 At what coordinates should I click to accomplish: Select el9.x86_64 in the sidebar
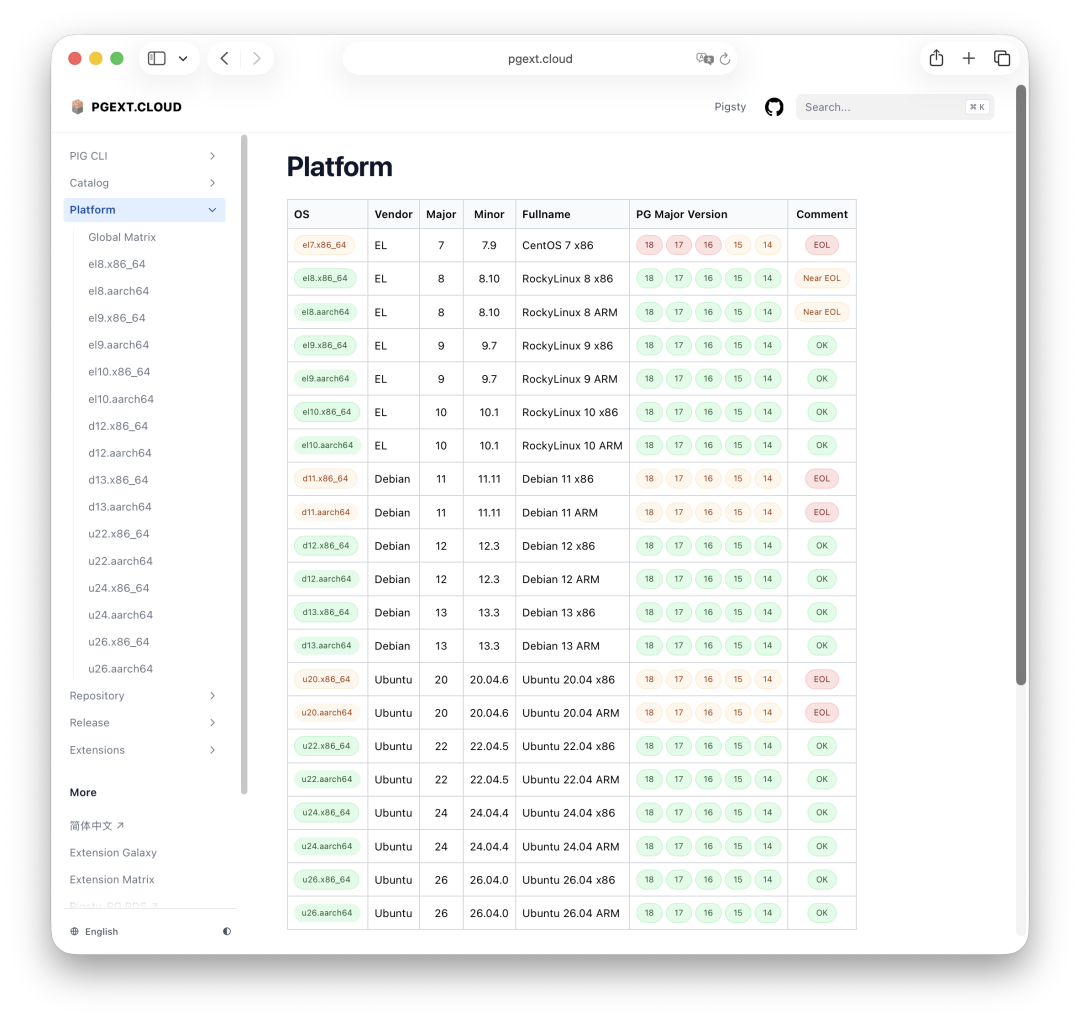point(116,318)
